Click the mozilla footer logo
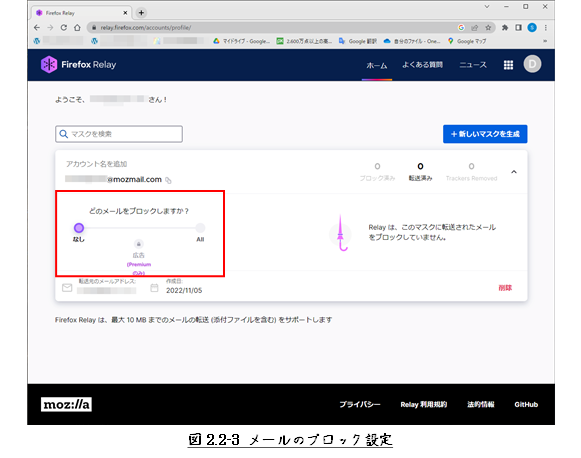The width and height of the screenshot is (581, 458). pyautogui.click(x=66, y=404)
